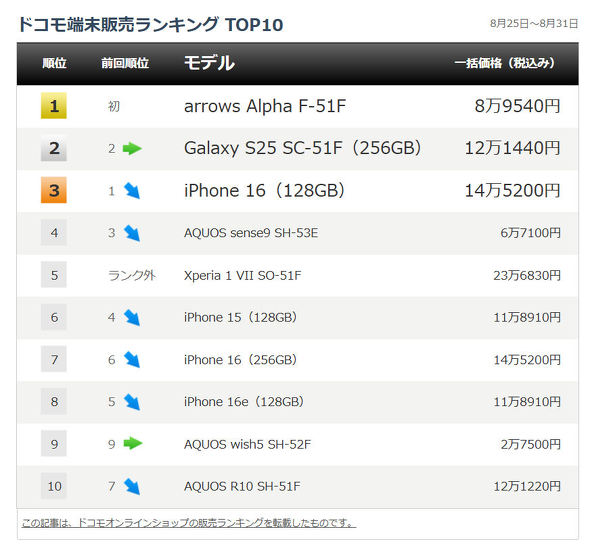590x548 pixels.
Task: Click previous rank 6 in iPhone 16 (256GB) row
Action: (112, 360)
